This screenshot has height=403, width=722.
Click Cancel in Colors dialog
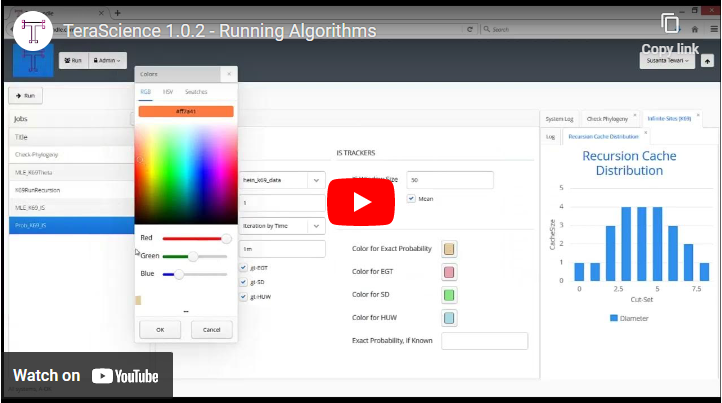pyautogui.click(x=212, y=330)
